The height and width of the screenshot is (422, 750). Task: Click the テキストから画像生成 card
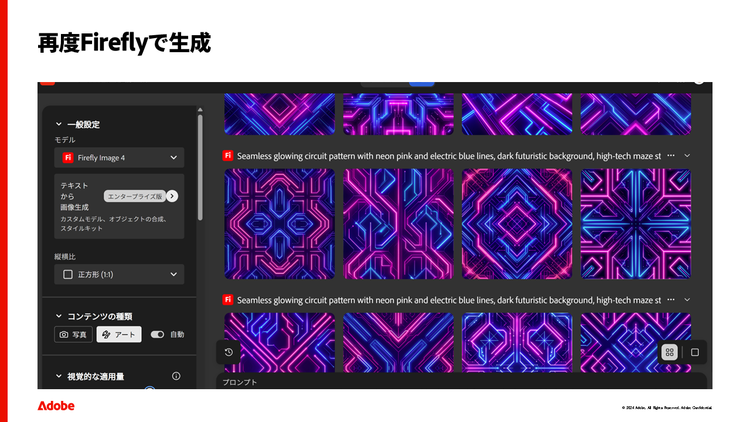[x=119, y=206]
